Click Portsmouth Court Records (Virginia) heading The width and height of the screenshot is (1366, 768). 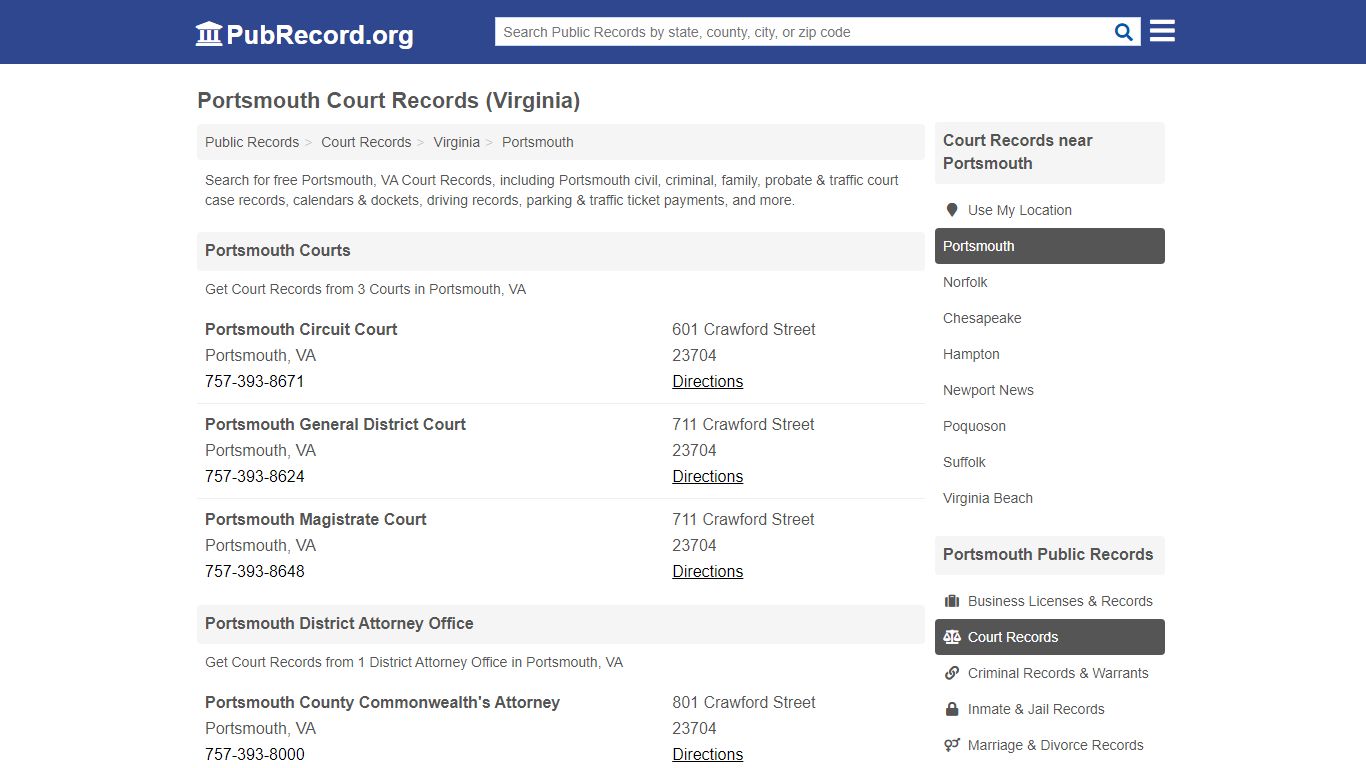(388, 101)
